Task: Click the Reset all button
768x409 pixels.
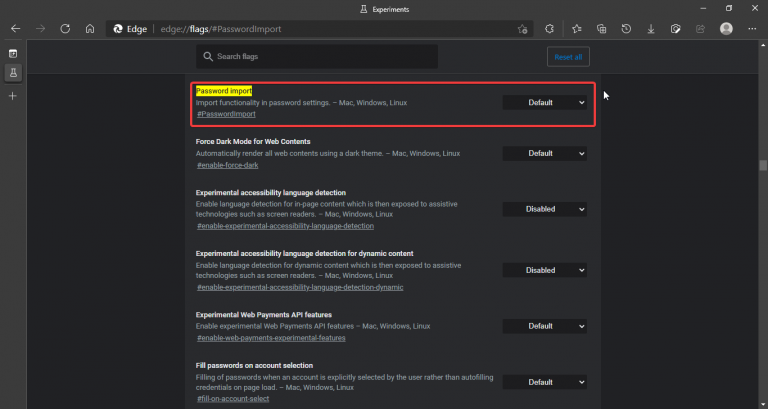Action: click(x=568, y=57)
